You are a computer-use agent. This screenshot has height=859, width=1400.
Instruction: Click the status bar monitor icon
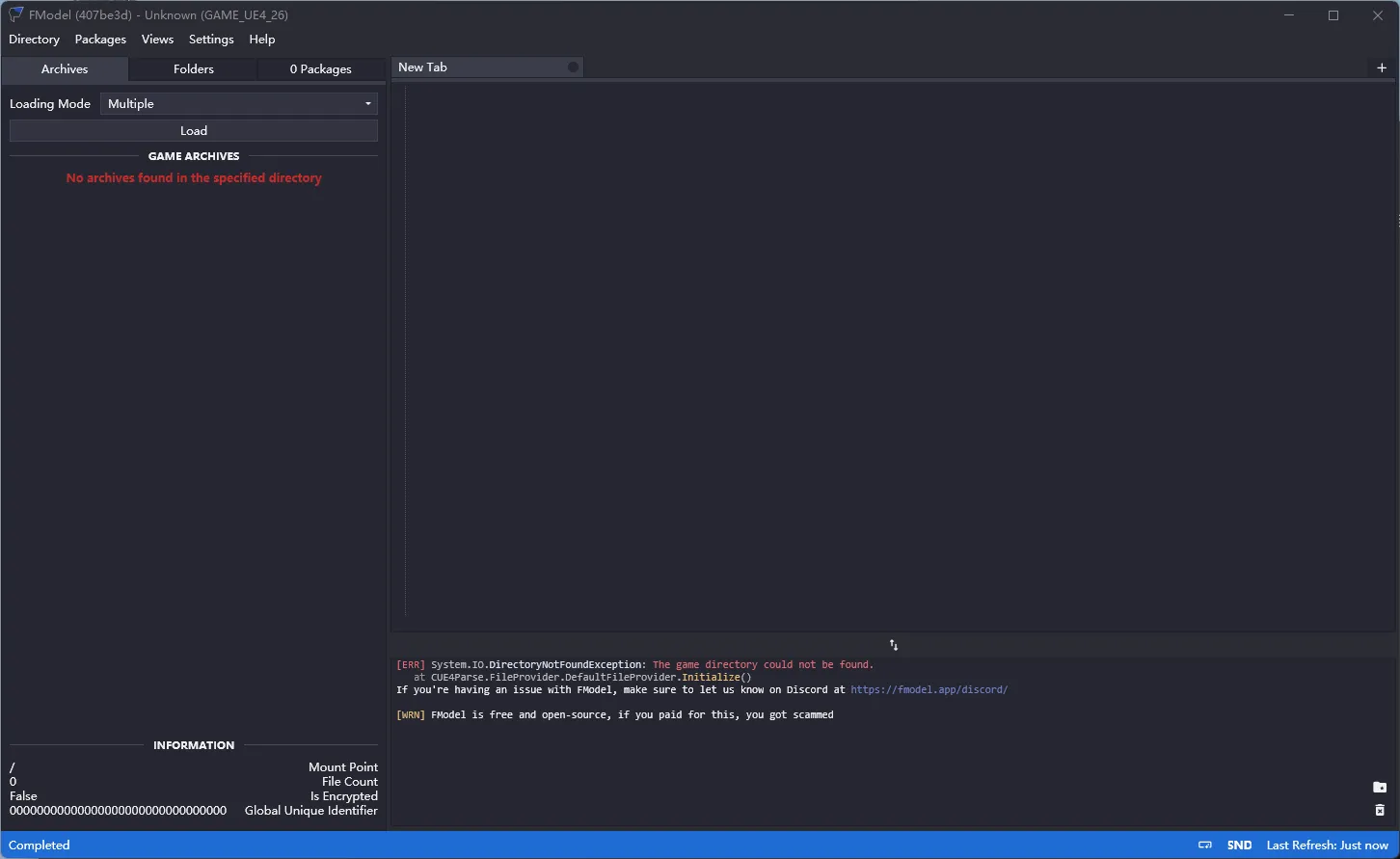click(1205, 846)
